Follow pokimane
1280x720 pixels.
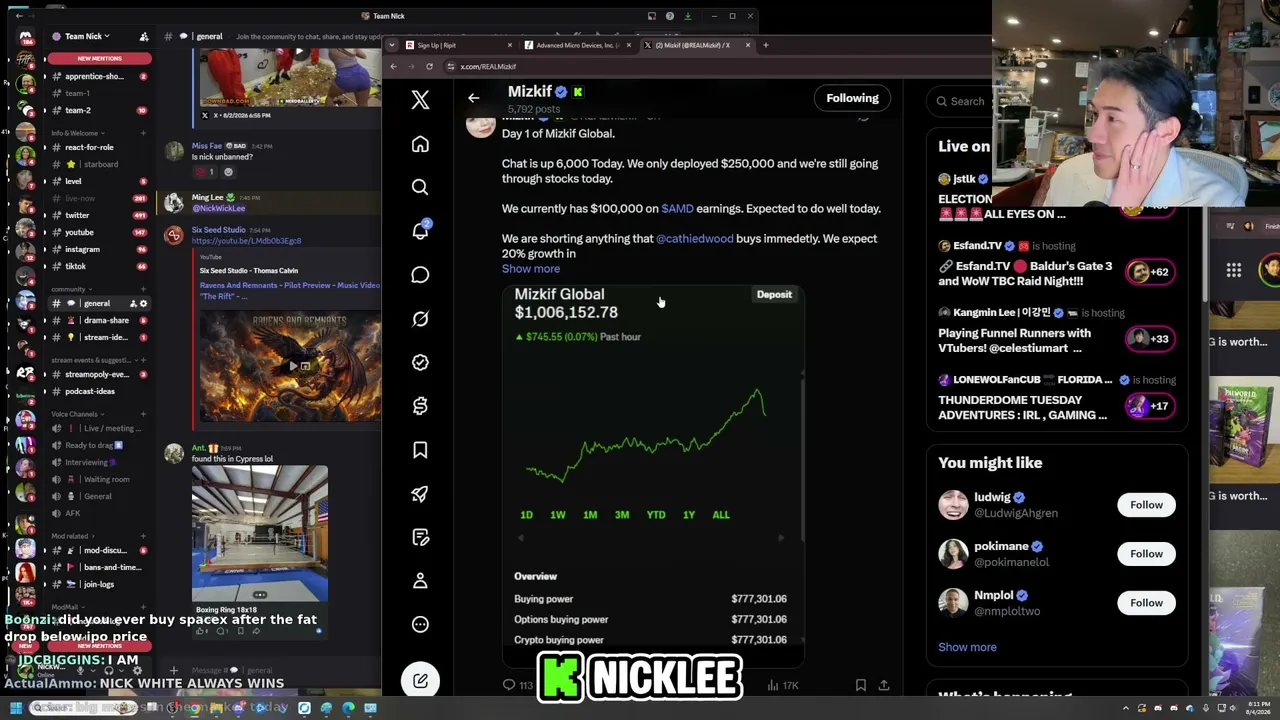click(1146, 554)
